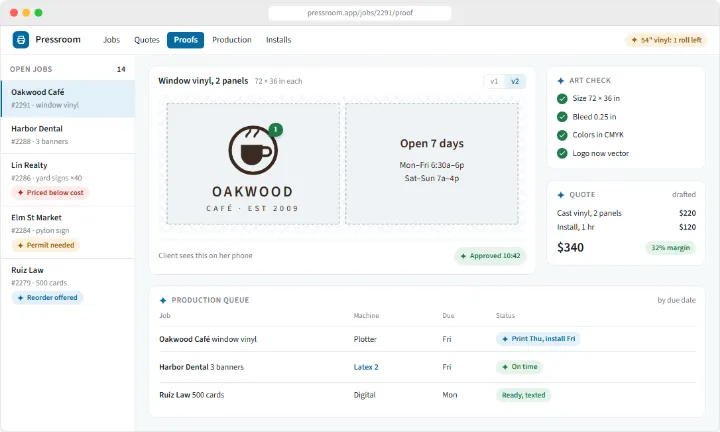Click the Status column header
Viewport: 720px width, 432px height.
(x=505, y=316)
